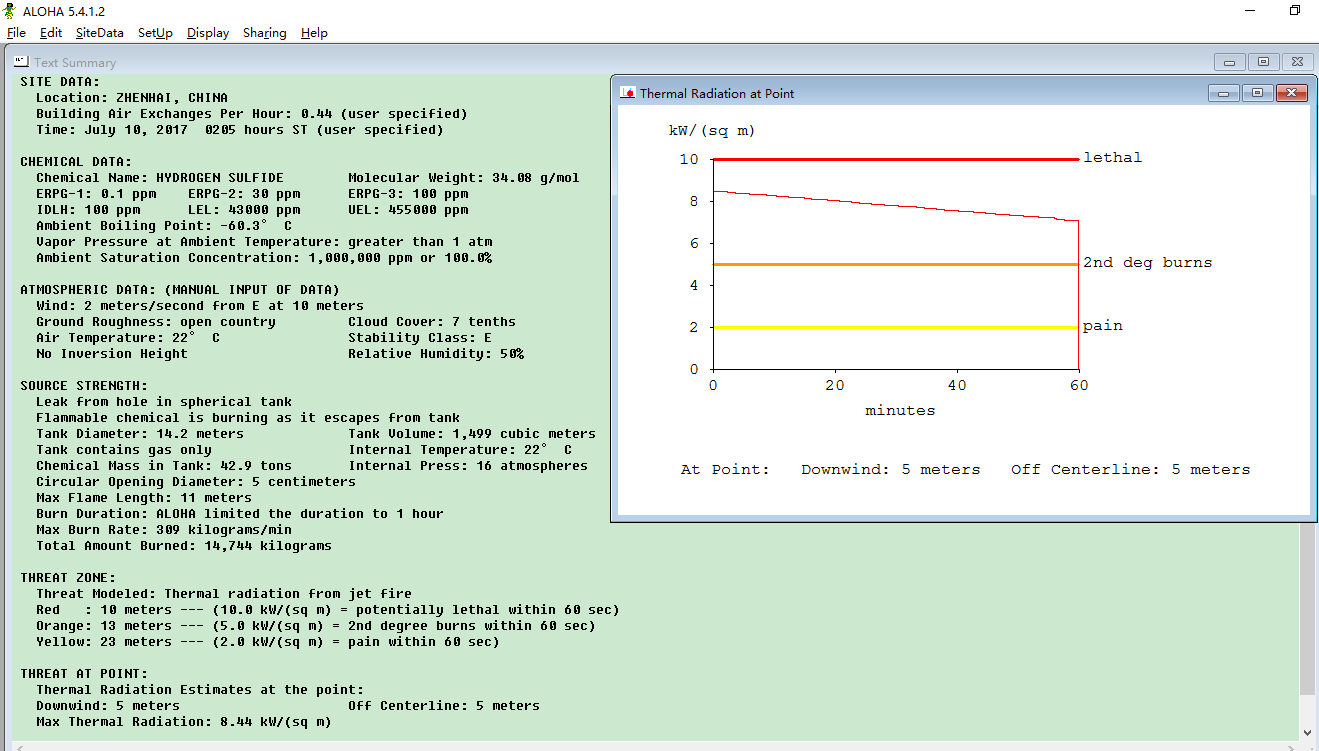Click Internal Press: 16 atmospheres
Viewport: 1319px width, 751px height.
[x=468, y=466]
